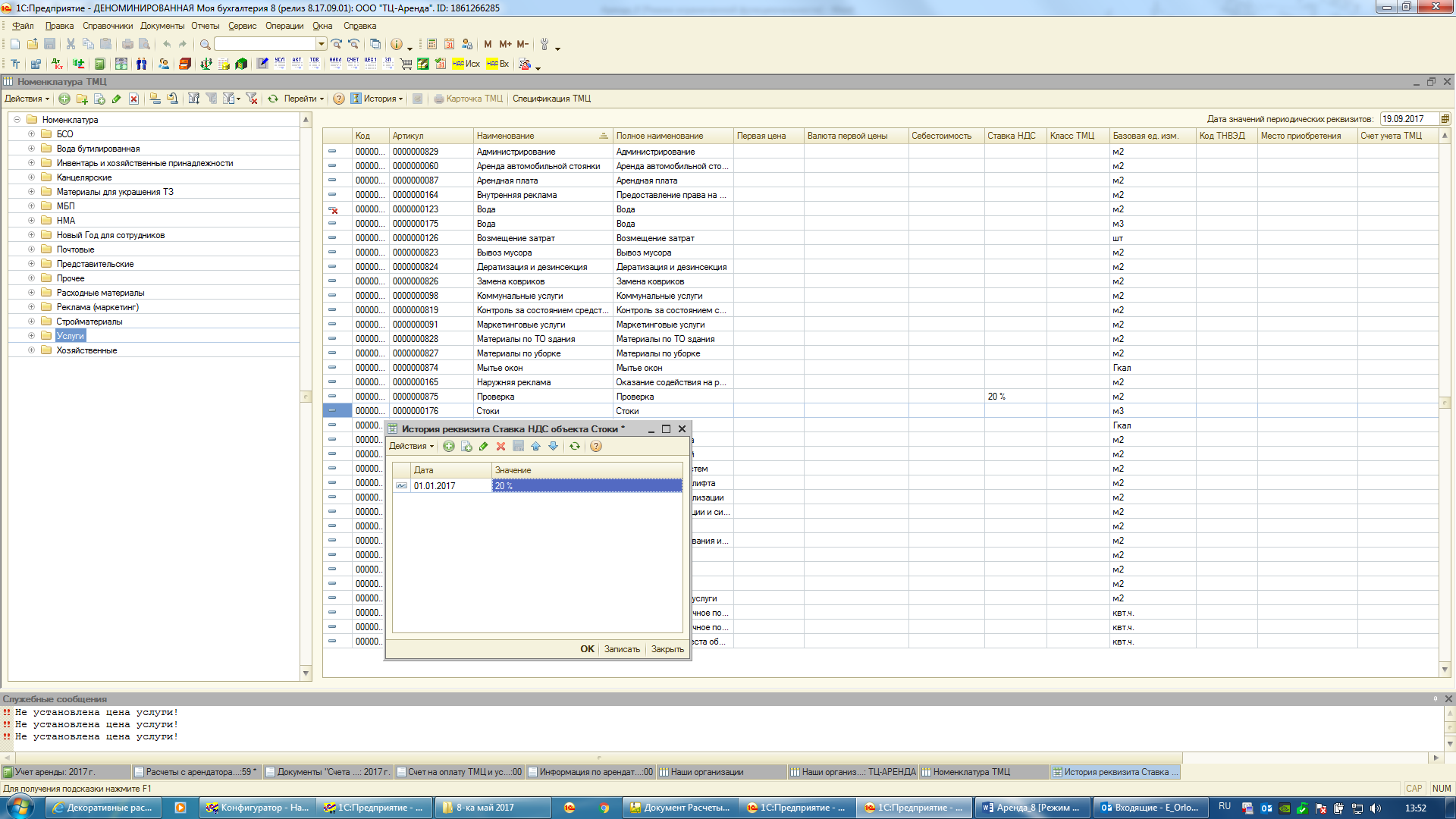Click the red X delete icon in history dialog
Screen dimensions: 1456x819
500,447
